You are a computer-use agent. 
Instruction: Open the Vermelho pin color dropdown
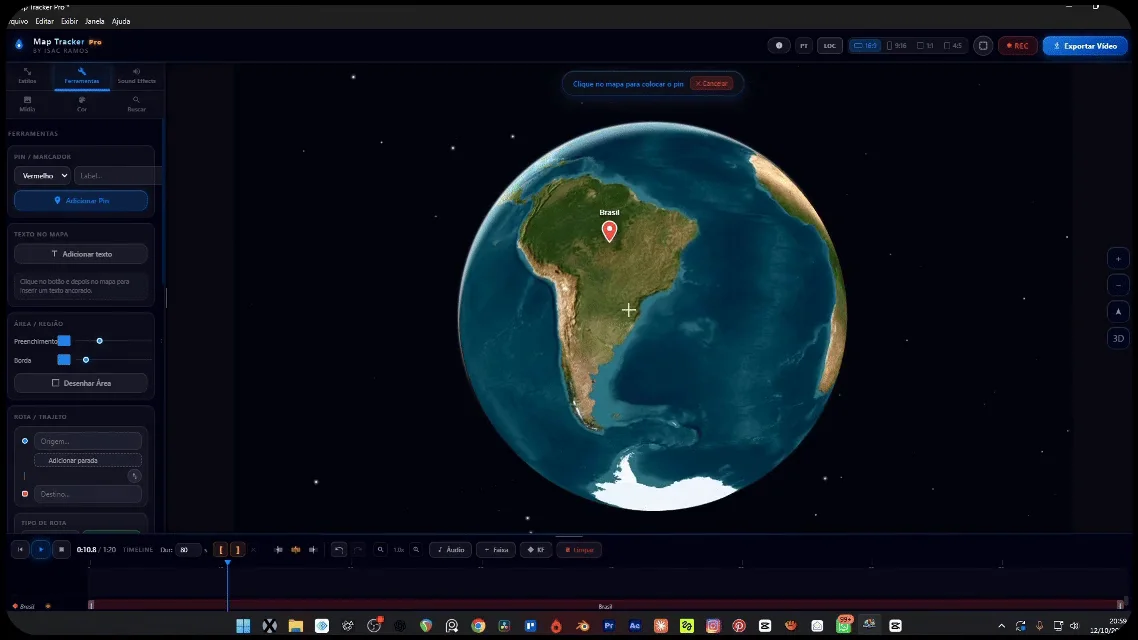pyautogui.click(x=42, y=176)
